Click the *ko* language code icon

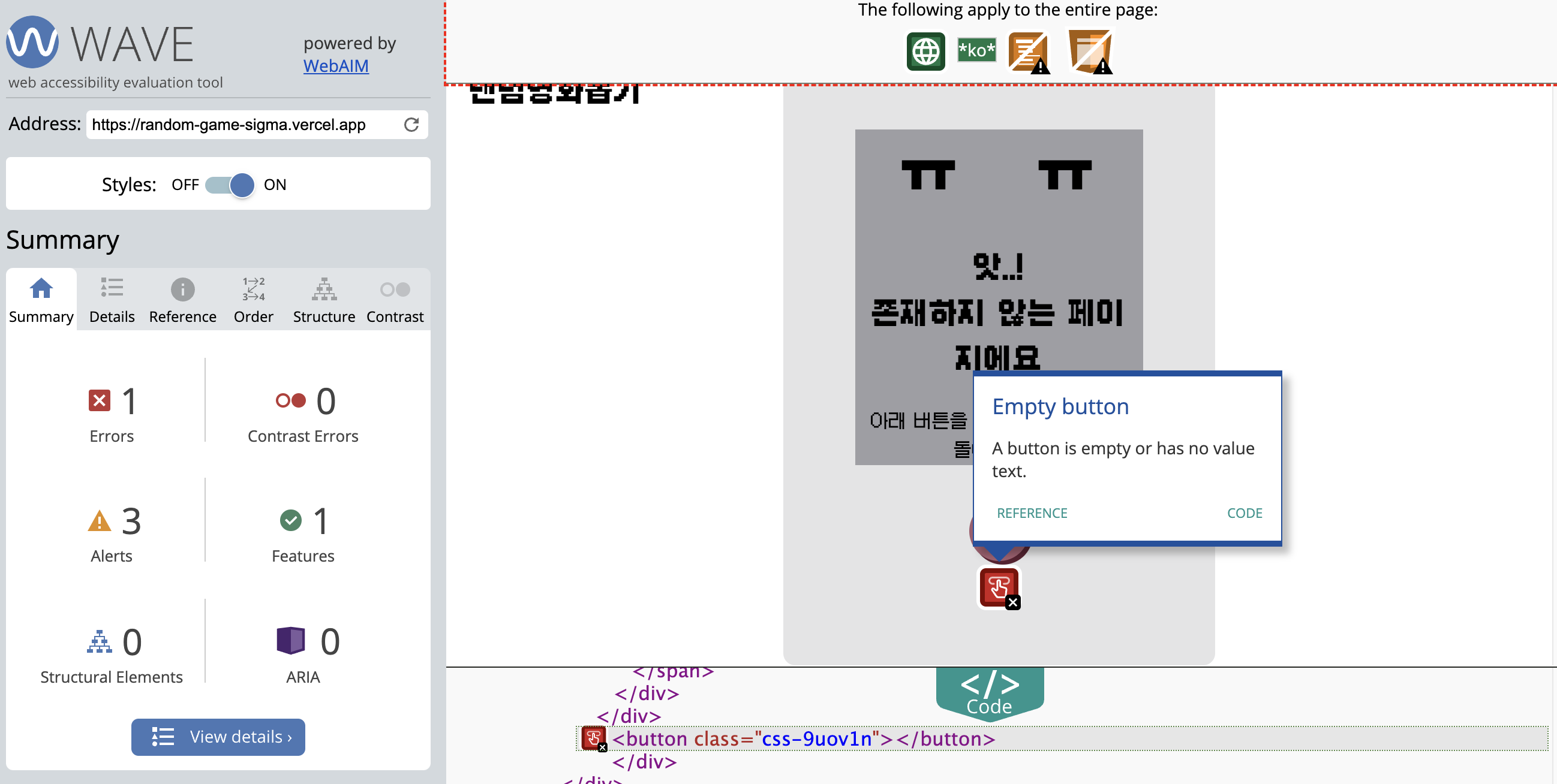(x=976, y=50)
